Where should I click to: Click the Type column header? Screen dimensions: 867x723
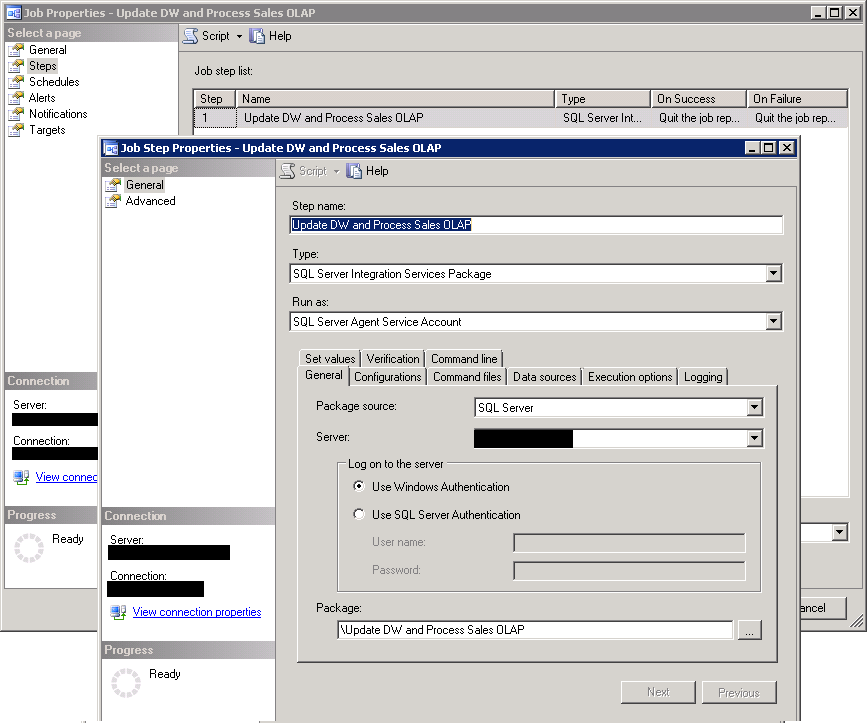click(x=602, y=99)
